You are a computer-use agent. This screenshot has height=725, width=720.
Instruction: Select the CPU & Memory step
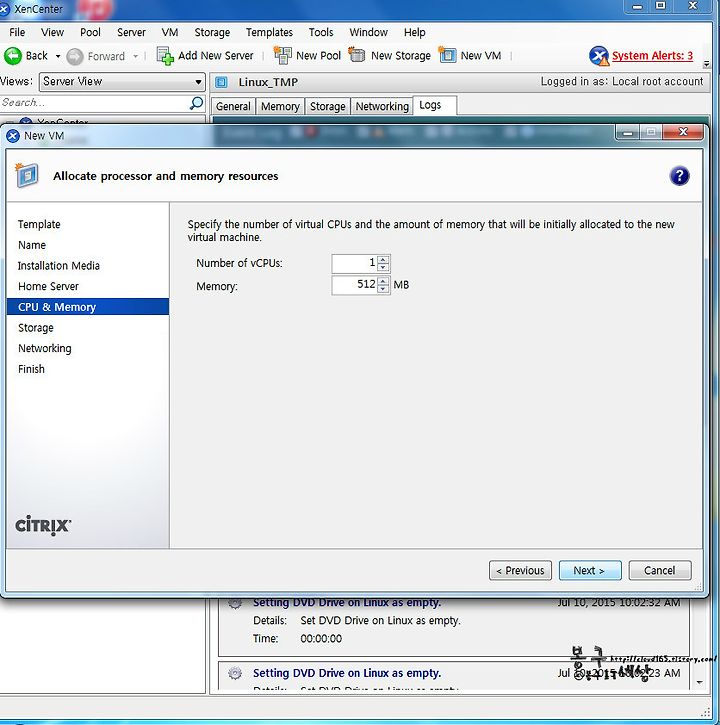tap(88, 307)
